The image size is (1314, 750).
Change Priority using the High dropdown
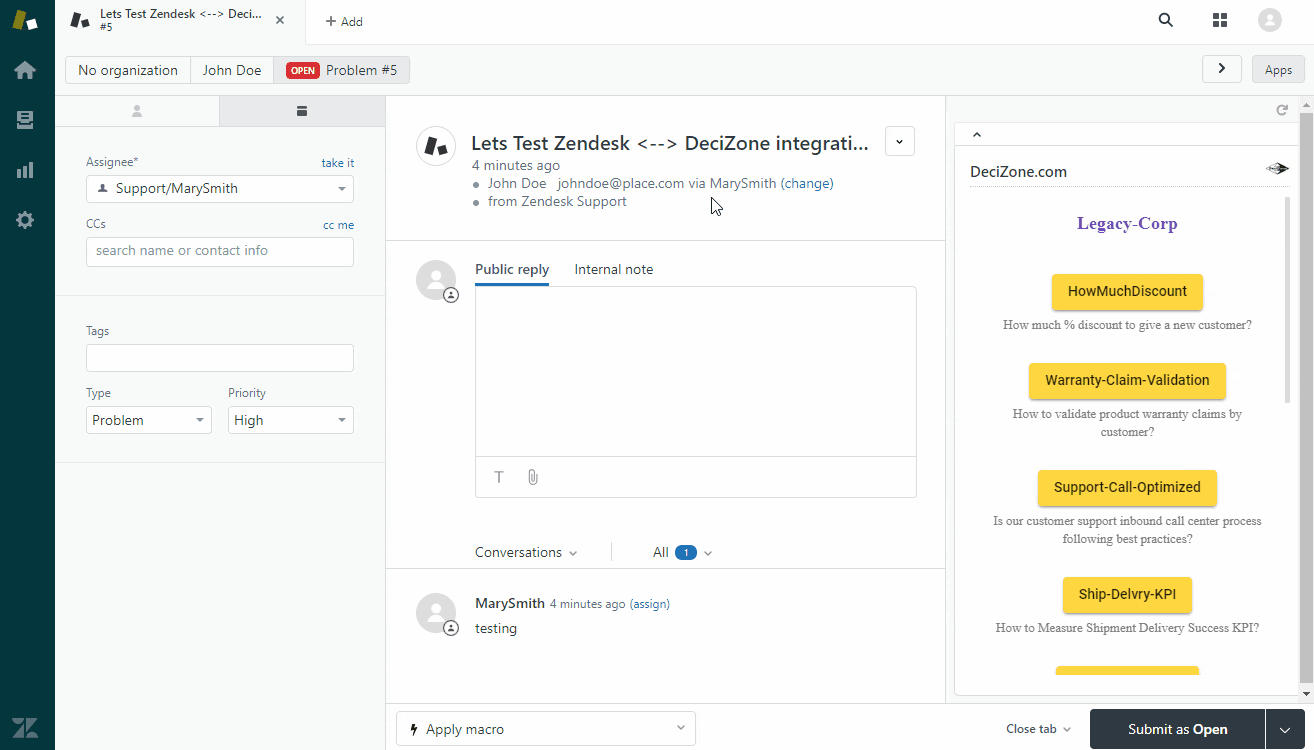(x=290, y=420)
